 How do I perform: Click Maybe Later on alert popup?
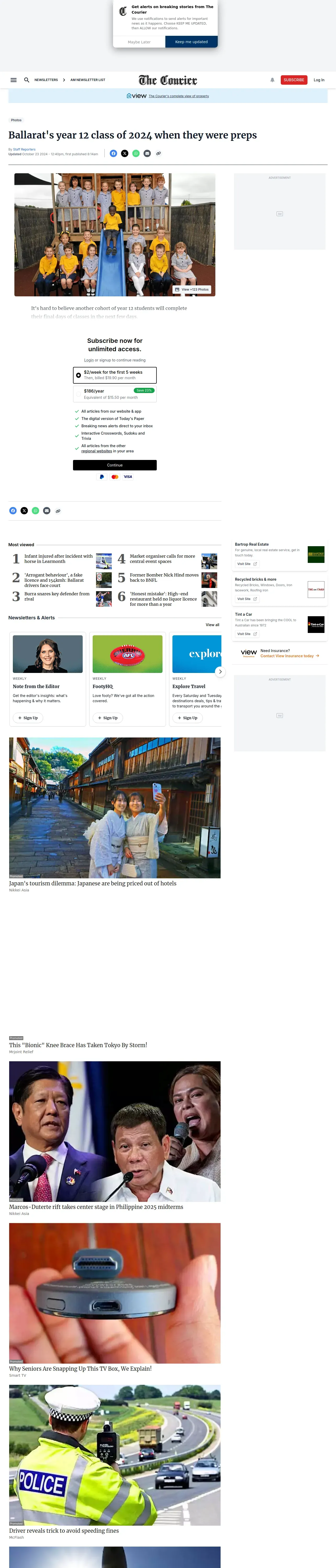[139, 42]
